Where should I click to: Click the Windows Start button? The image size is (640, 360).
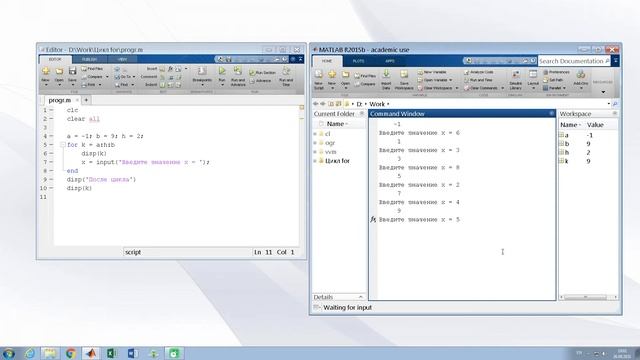(x=9, y=353)
